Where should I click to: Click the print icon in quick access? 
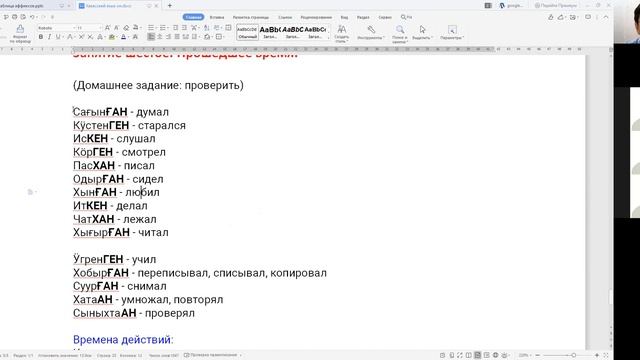point(15,17)
